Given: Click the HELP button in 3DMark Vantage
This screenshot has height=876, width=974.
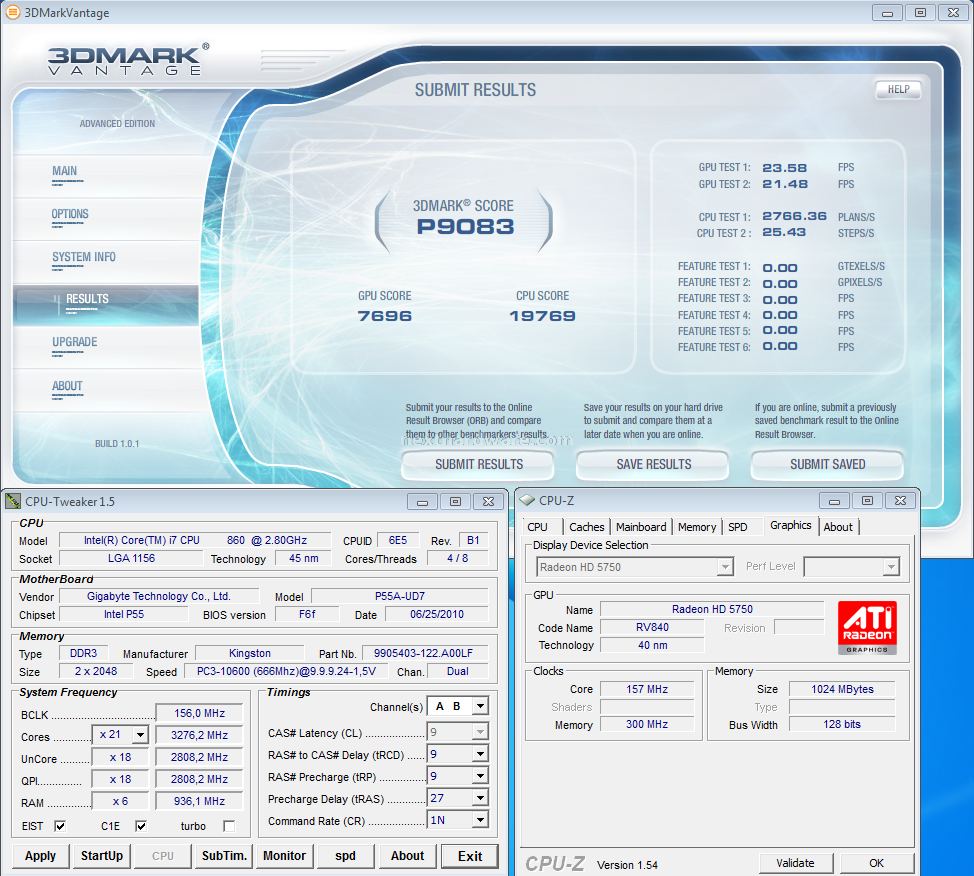Looking at the screenshot, I should coord(898,89).
